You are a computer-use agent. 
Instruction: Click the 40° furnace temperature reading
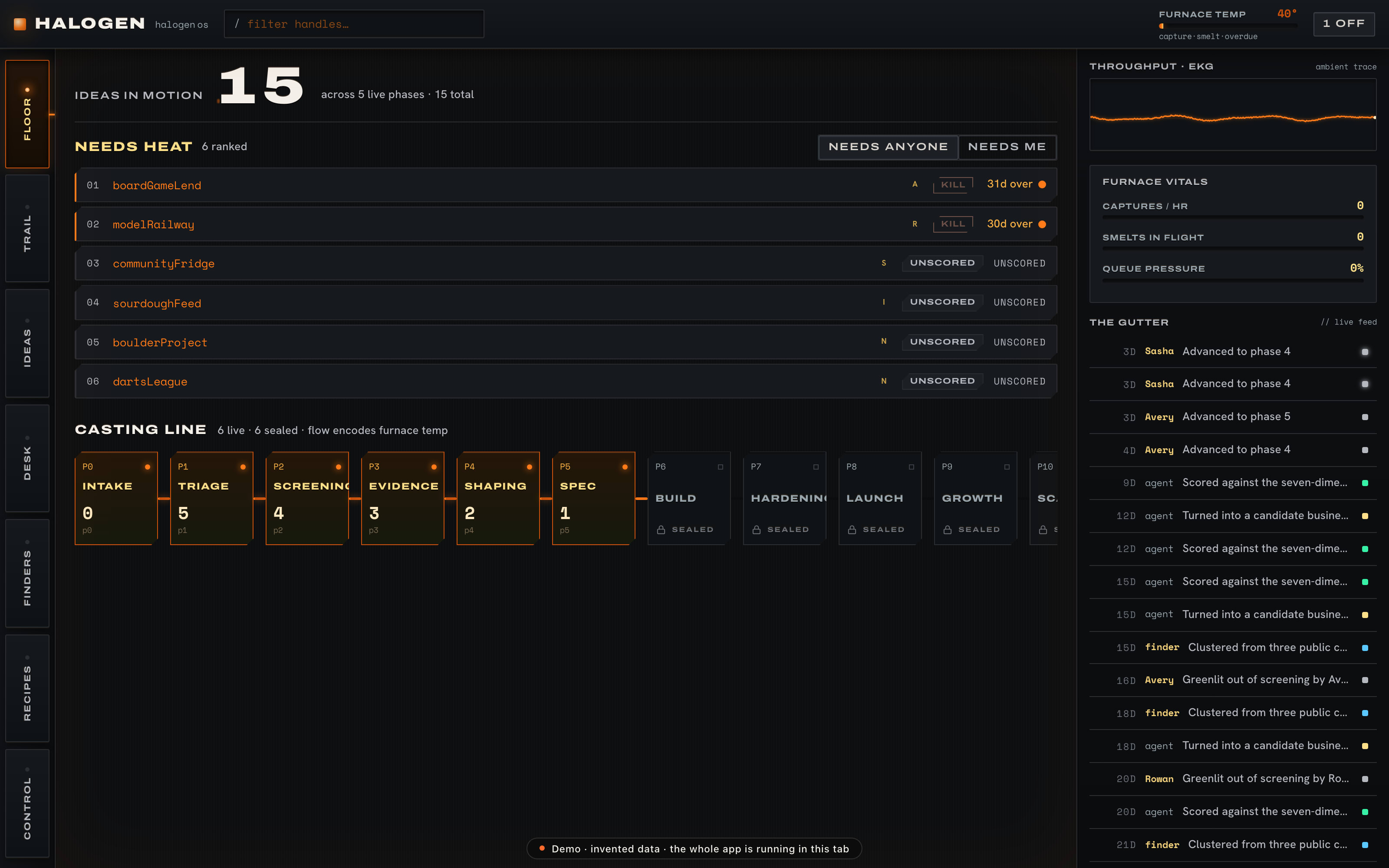click(x=1286, y=13)
